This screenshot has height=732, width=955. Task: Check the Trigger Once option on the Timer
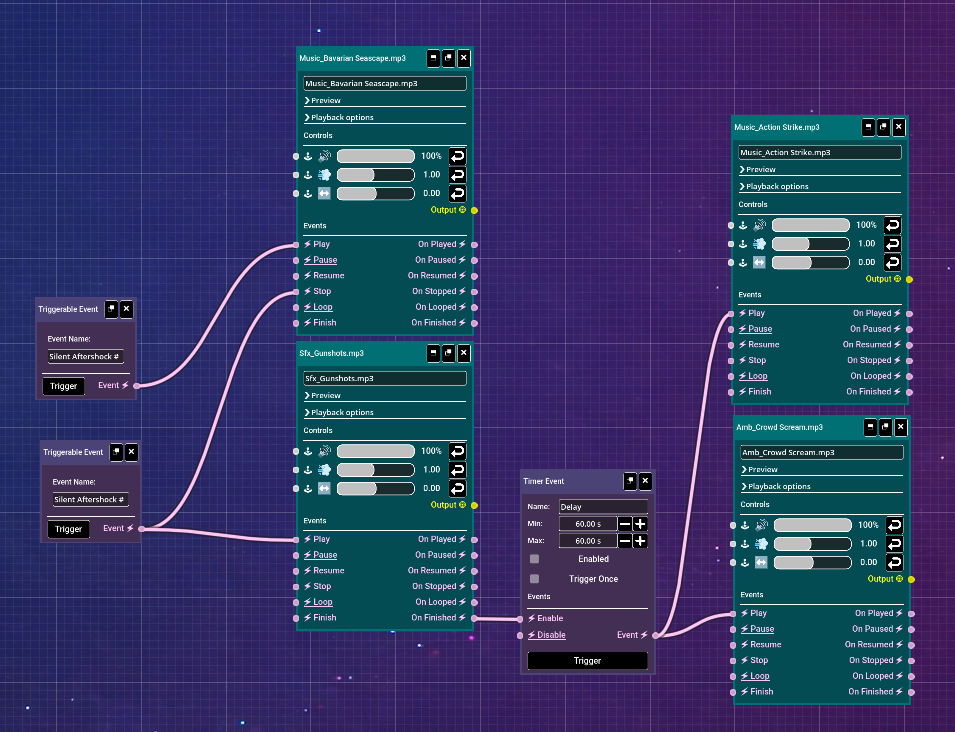pyautogui.click(x=533, y=579)
